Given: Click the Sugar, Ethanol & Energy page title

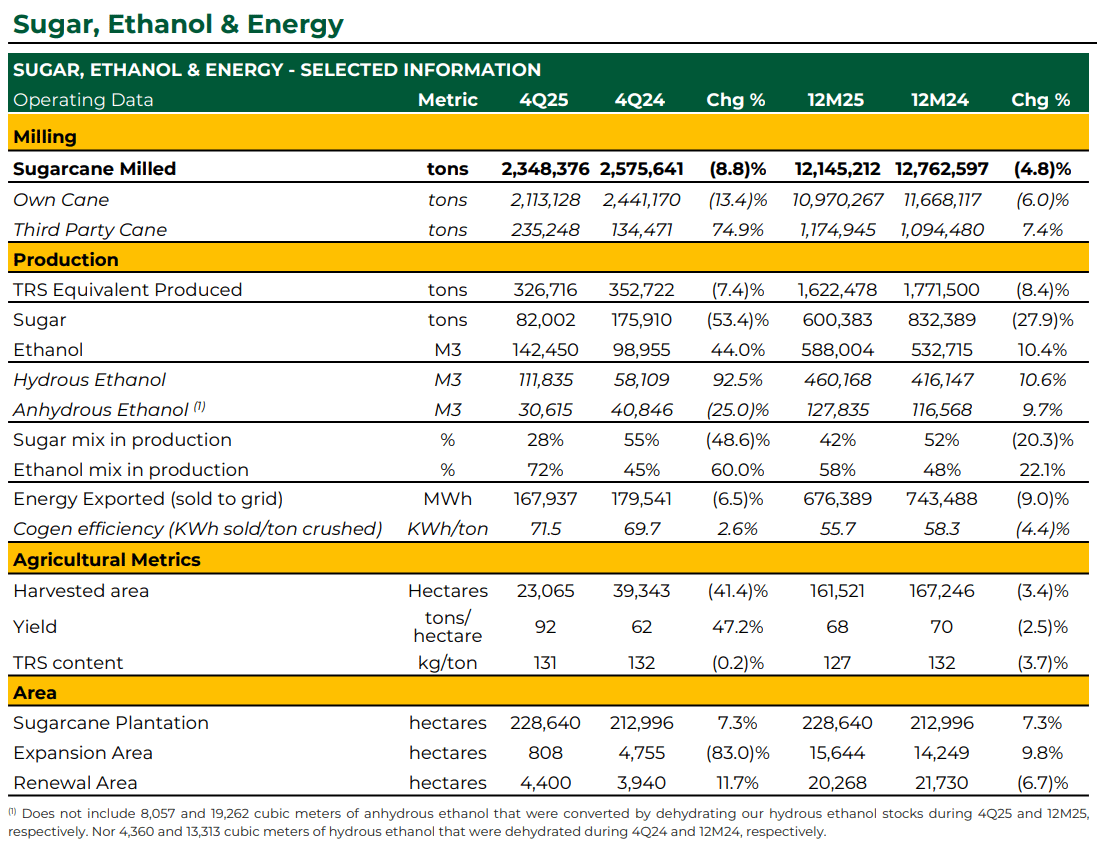Looking at the screenshot, I should point(178,24).
